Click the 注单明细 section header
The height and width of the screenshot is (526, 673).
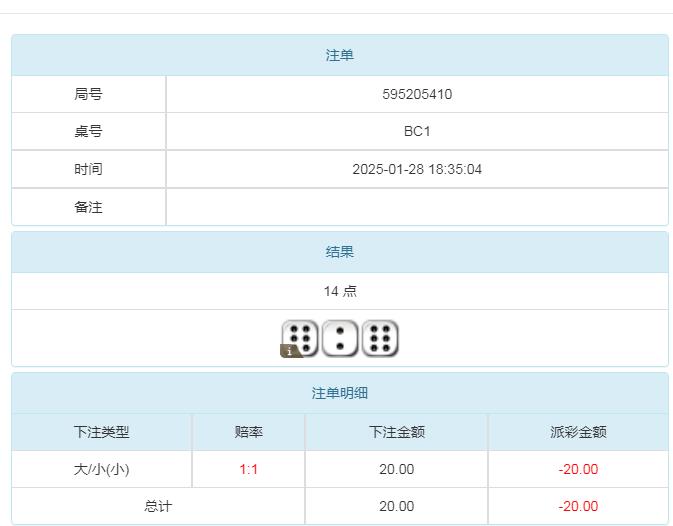[x=340, y=393]
